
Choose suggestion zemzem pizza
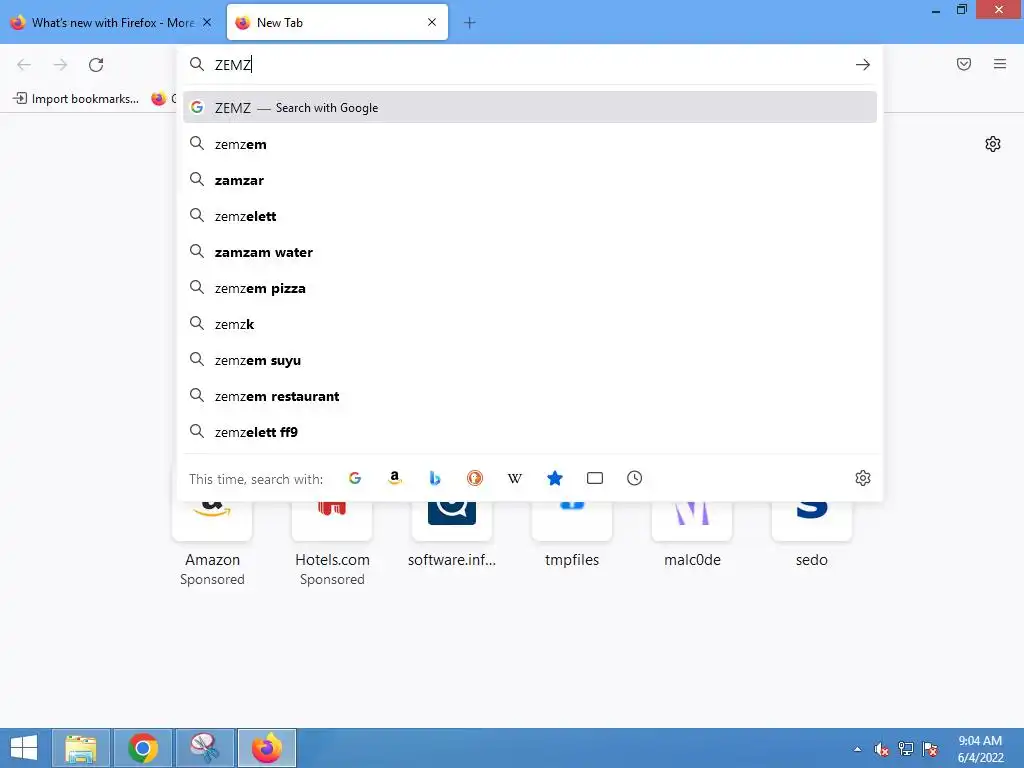point(530,288)
